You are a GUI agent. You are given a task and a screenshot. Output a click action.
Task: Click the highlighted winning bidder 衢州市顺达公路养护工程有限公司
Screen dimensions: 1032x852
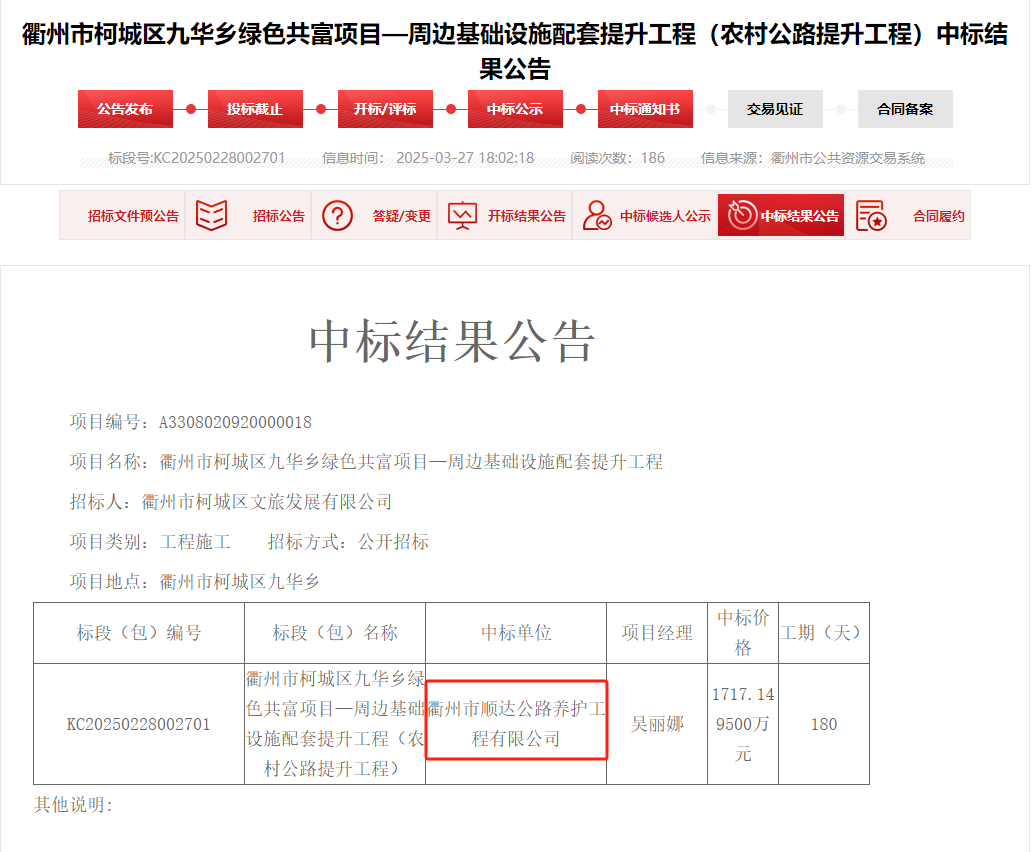(516, 724)
